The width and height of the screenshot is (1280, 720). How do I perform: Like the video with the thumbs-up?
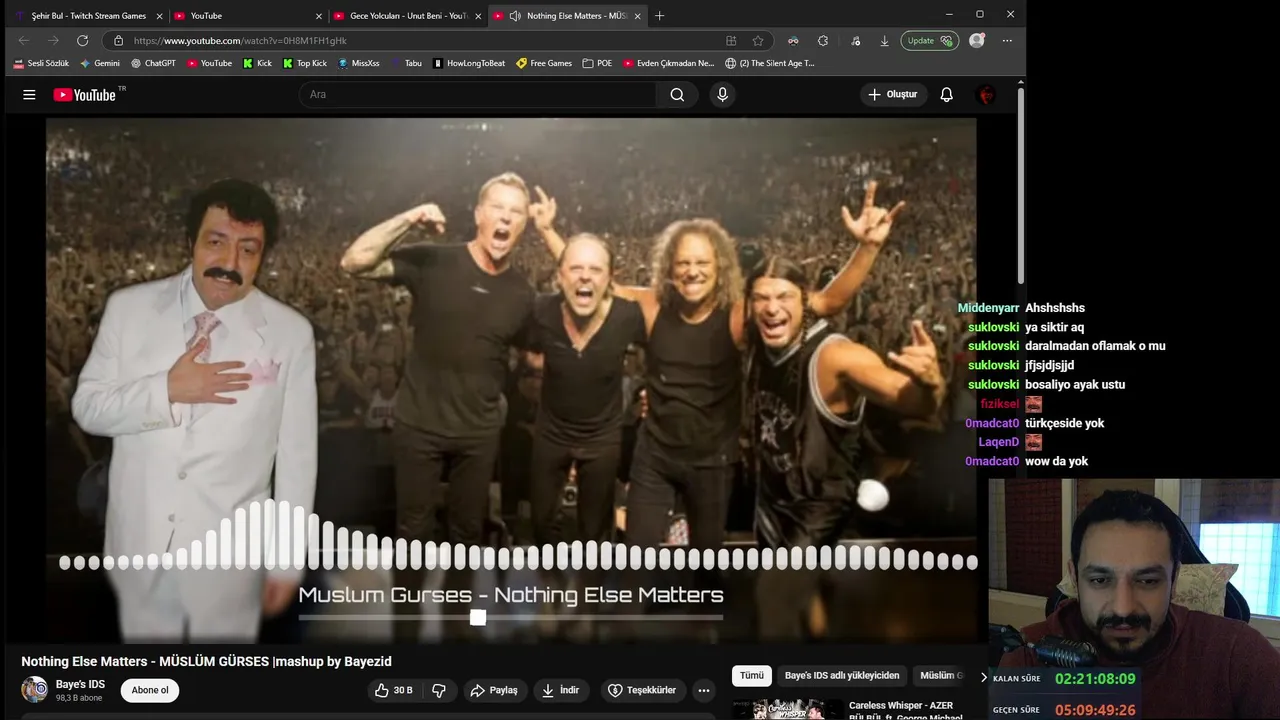394,690
